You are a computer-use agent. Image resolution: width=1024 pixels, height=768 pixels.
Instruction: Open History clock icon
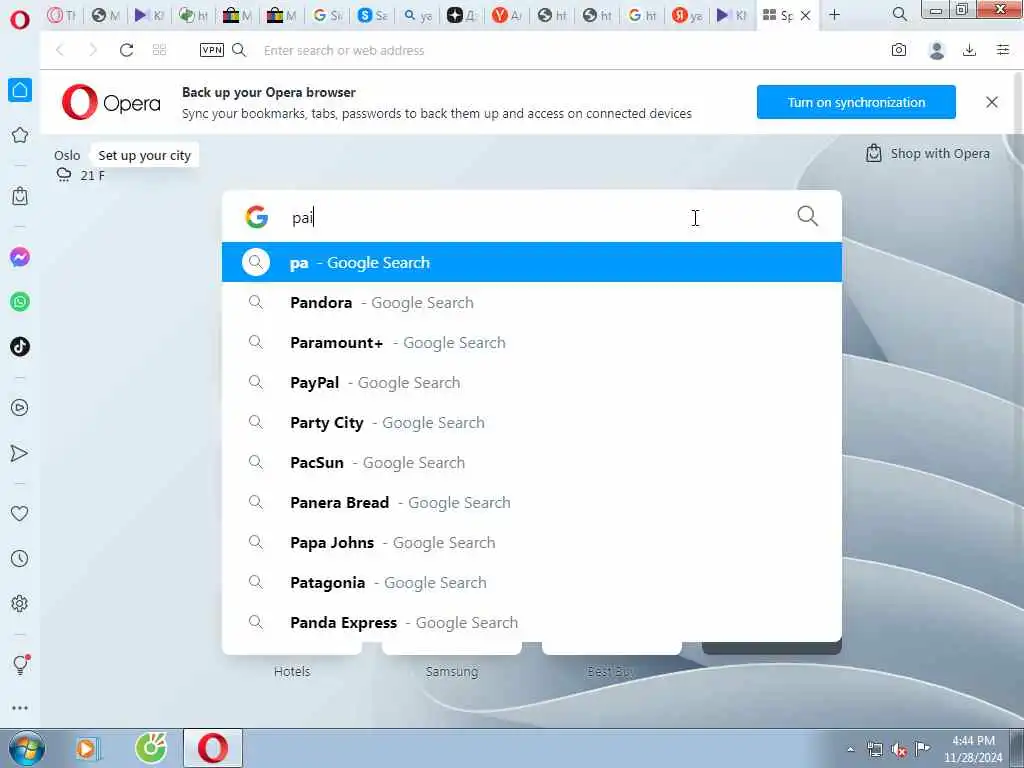[x=20, y=558]
